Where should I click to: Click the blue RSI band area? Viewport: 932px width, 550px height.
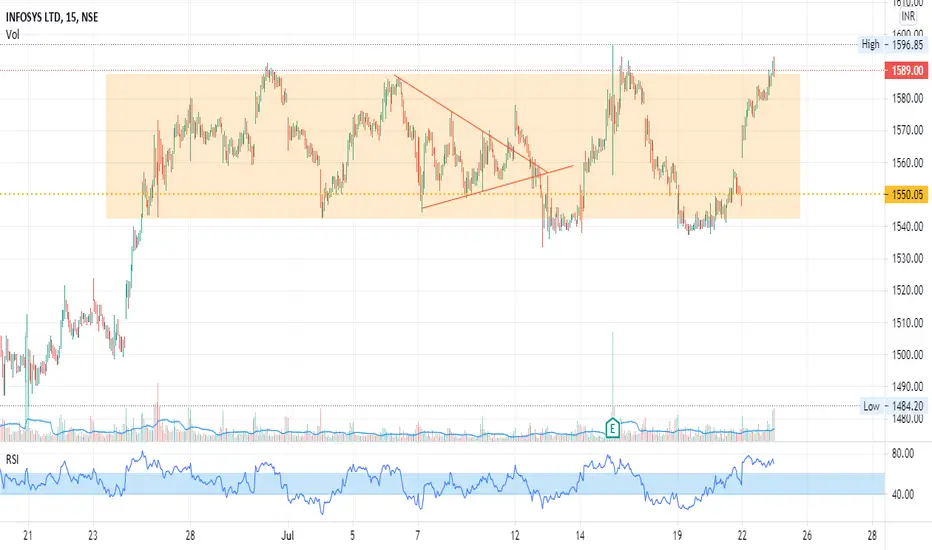click(x=442, y=483)
